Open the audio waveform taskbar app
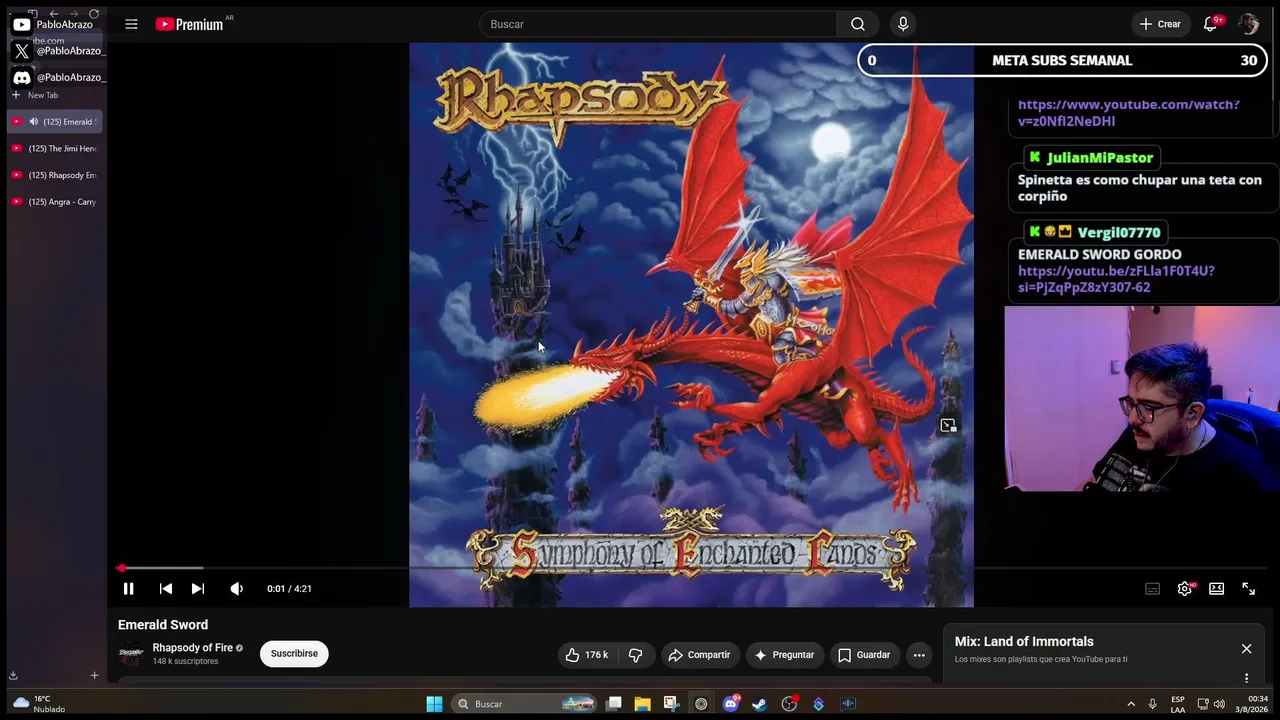 [x=848, y=704]
